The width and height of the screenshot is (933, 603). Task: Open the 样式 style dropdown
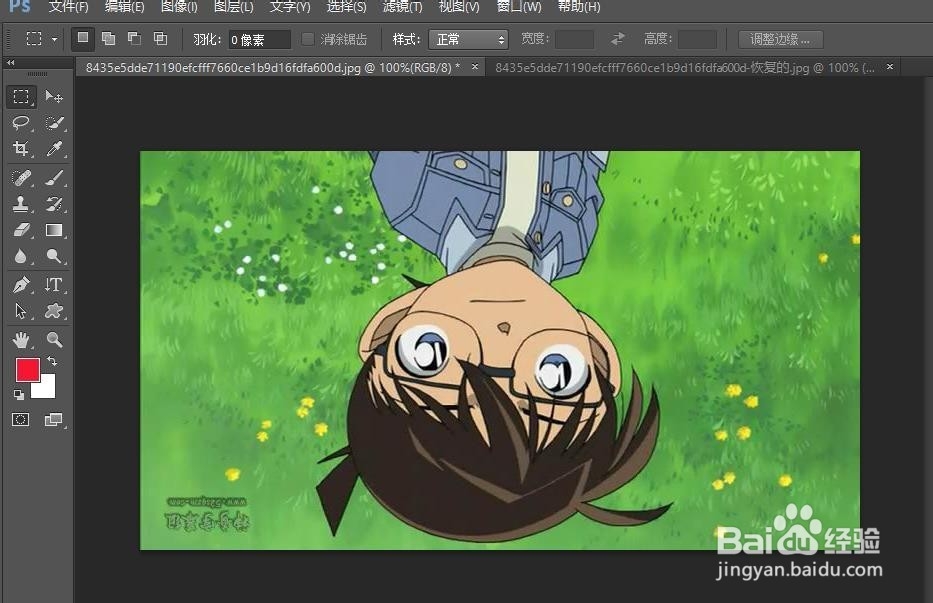[468, 39]
